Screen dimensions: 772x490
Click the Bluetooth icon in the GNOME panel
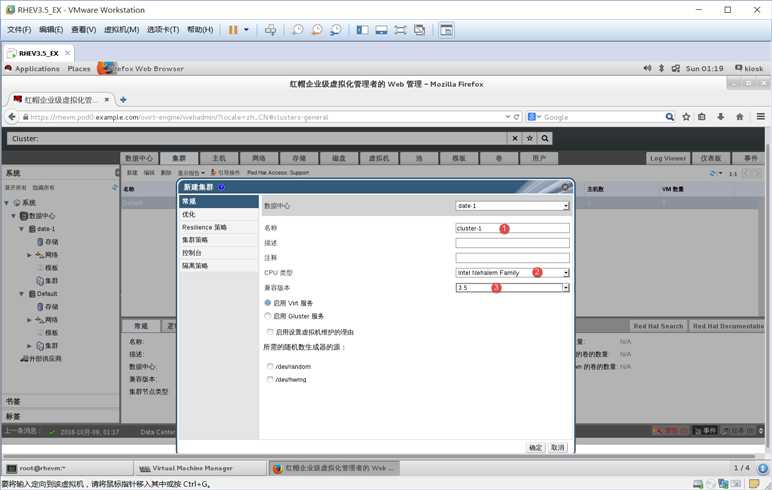point(661,68)
